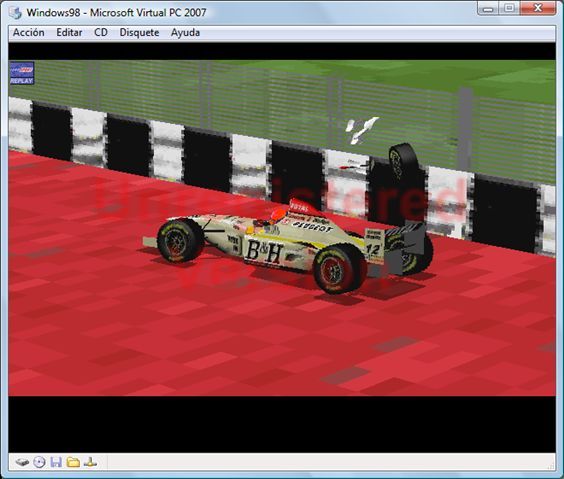
Task: Open the Editar menu
Action: click(69, 33)
